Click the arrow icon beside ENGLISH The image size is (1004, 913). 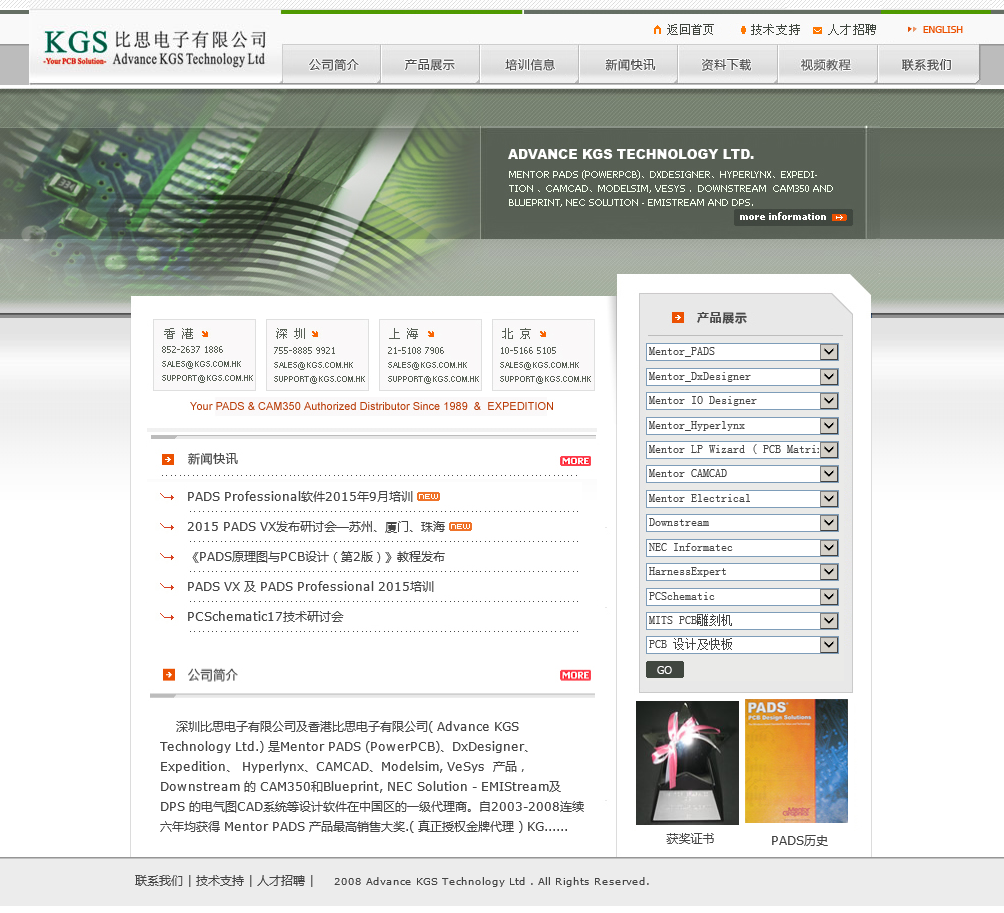coord(912,29)
